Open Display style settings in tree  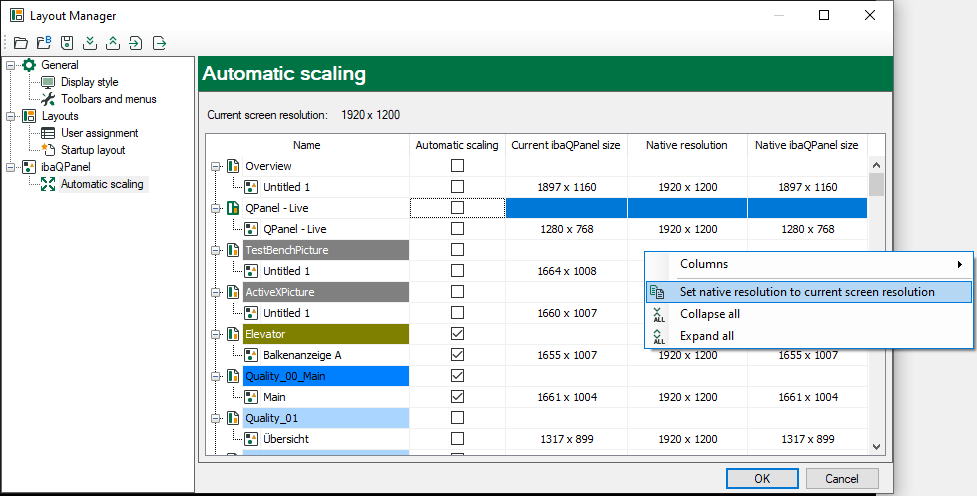pyautogui.click(x=89, y=82)
